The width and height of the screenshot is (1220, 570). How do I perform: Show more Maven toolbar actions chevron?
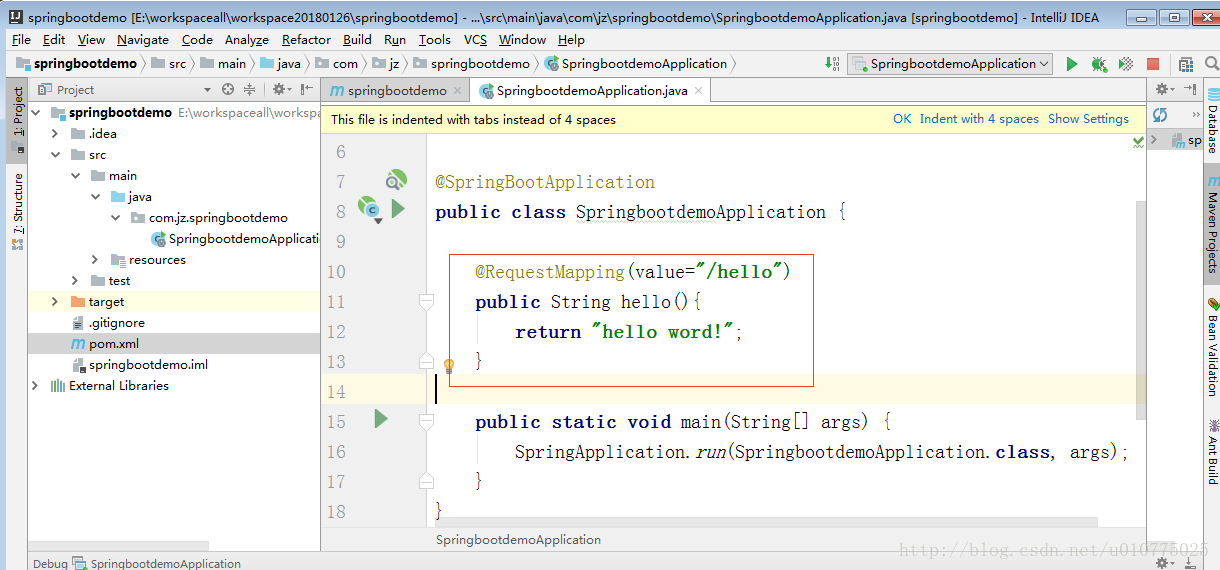click(x=1196, y=115)
